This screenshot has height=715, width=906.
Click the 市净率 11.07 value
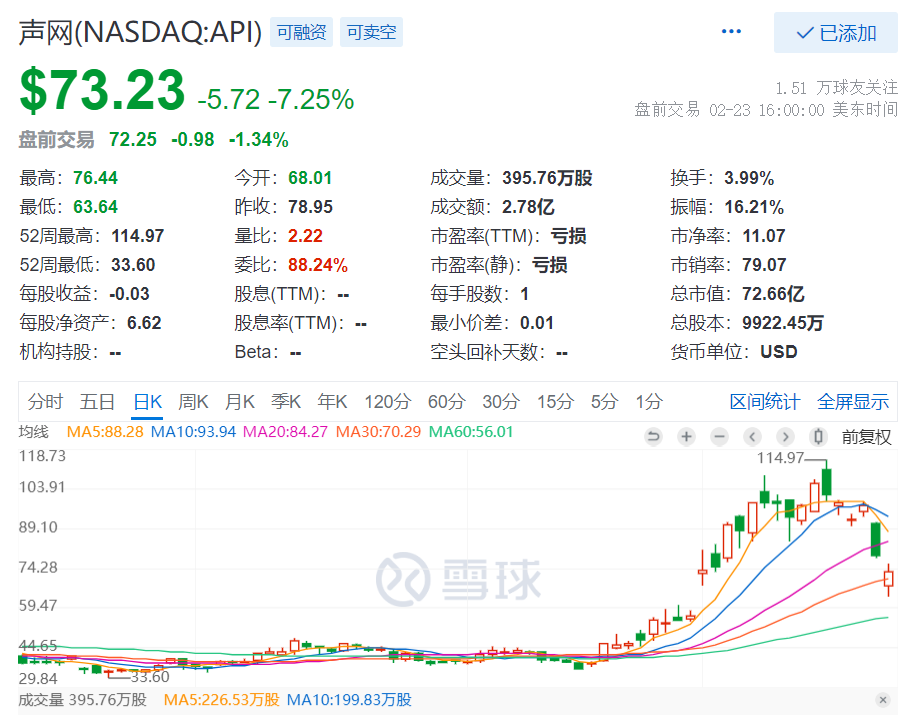coord(764,236)
